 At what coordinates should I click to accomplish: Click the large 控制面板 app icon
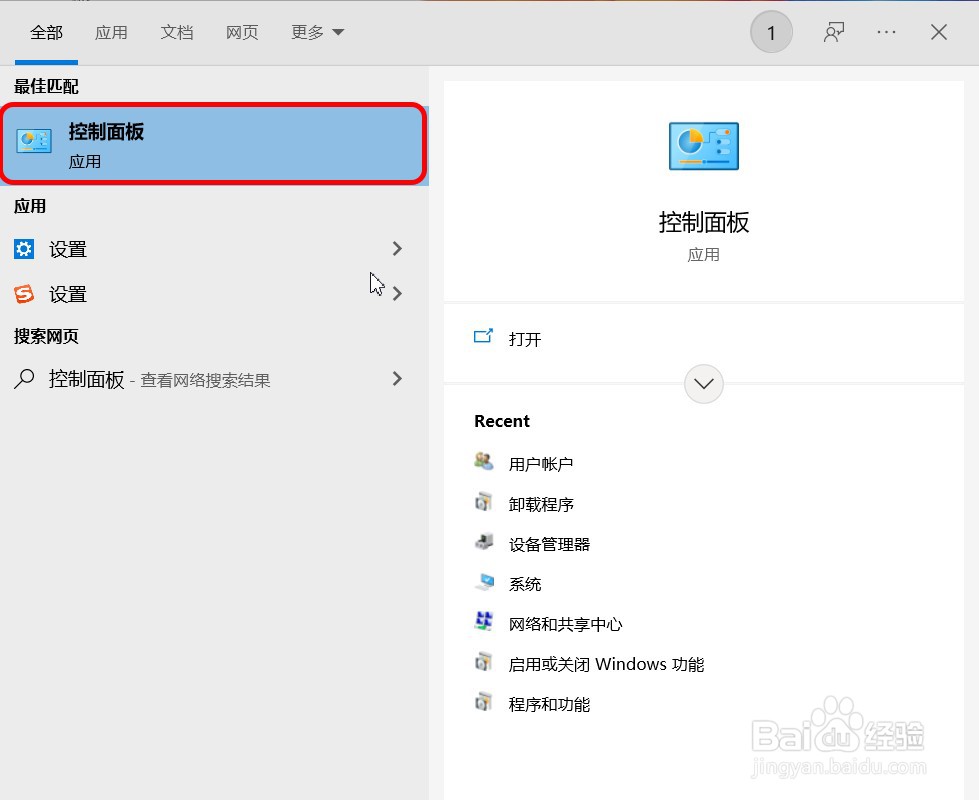coord(703,146)
